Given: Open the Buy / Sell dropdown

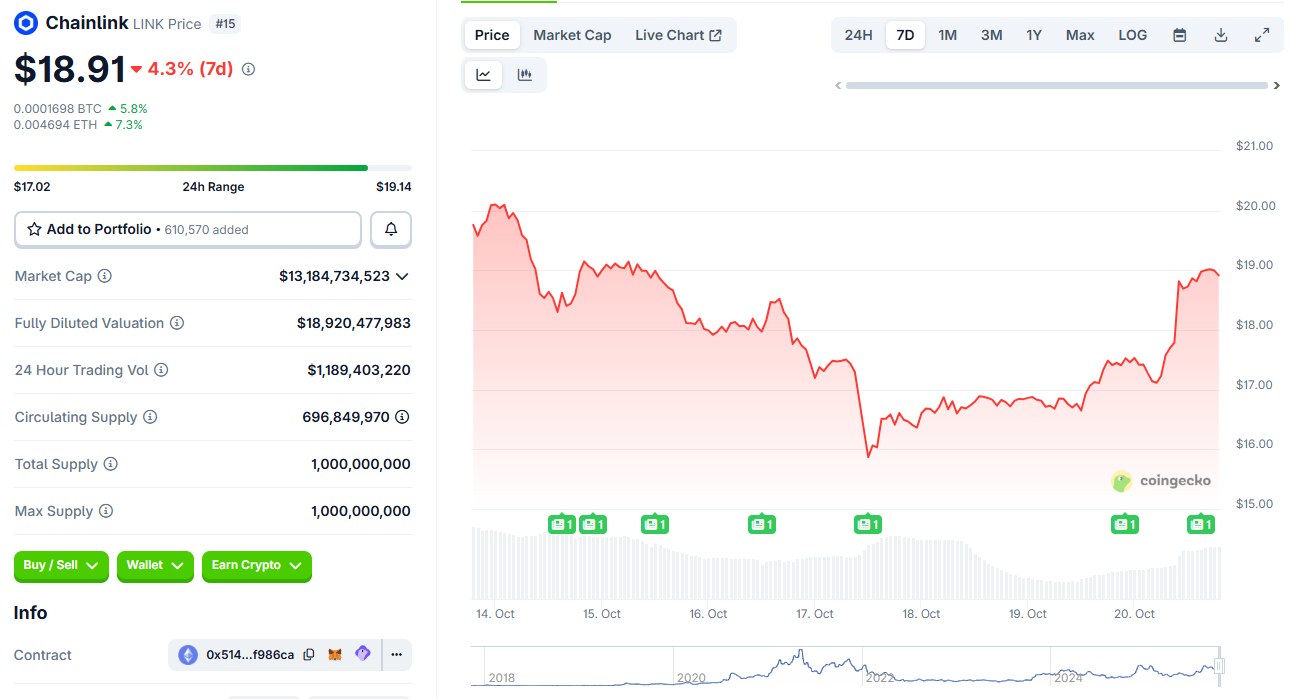Looking at the screenshot, I should tap(61, 566).
